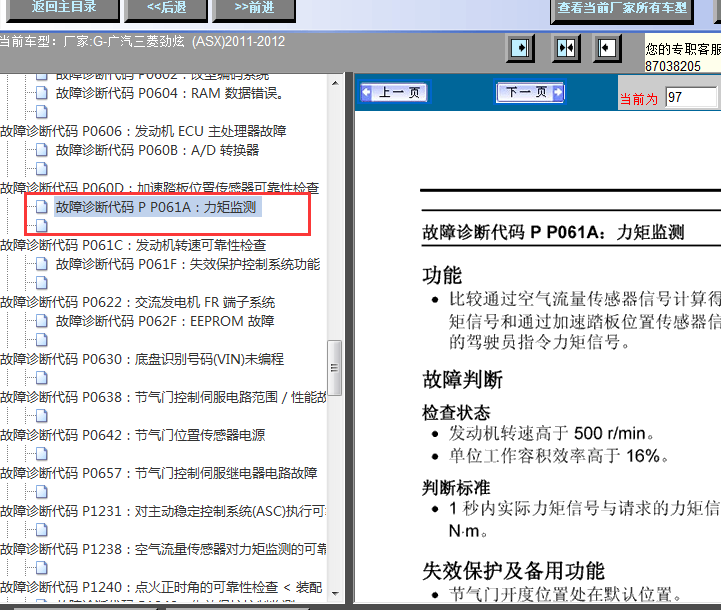Go to previous page with 上一页
The height and width of the screenshot is (610, 721).
(395, 92)
